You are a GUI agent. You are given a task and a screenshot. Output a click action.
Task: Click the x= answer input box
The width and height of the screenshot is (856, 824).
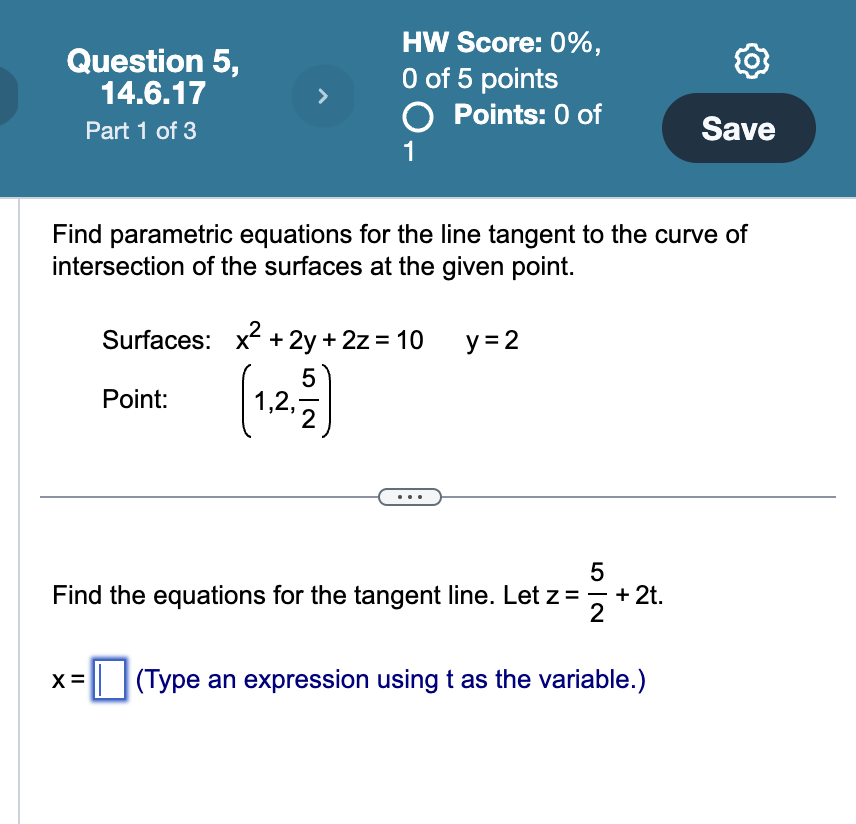108,678
